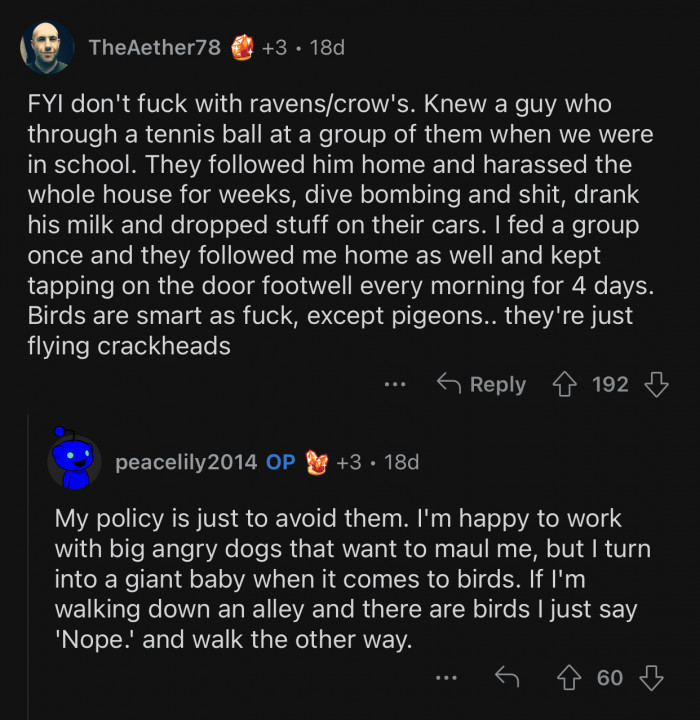Click the 192 vote score
The image size is (700, 720).
click(610, 384)
